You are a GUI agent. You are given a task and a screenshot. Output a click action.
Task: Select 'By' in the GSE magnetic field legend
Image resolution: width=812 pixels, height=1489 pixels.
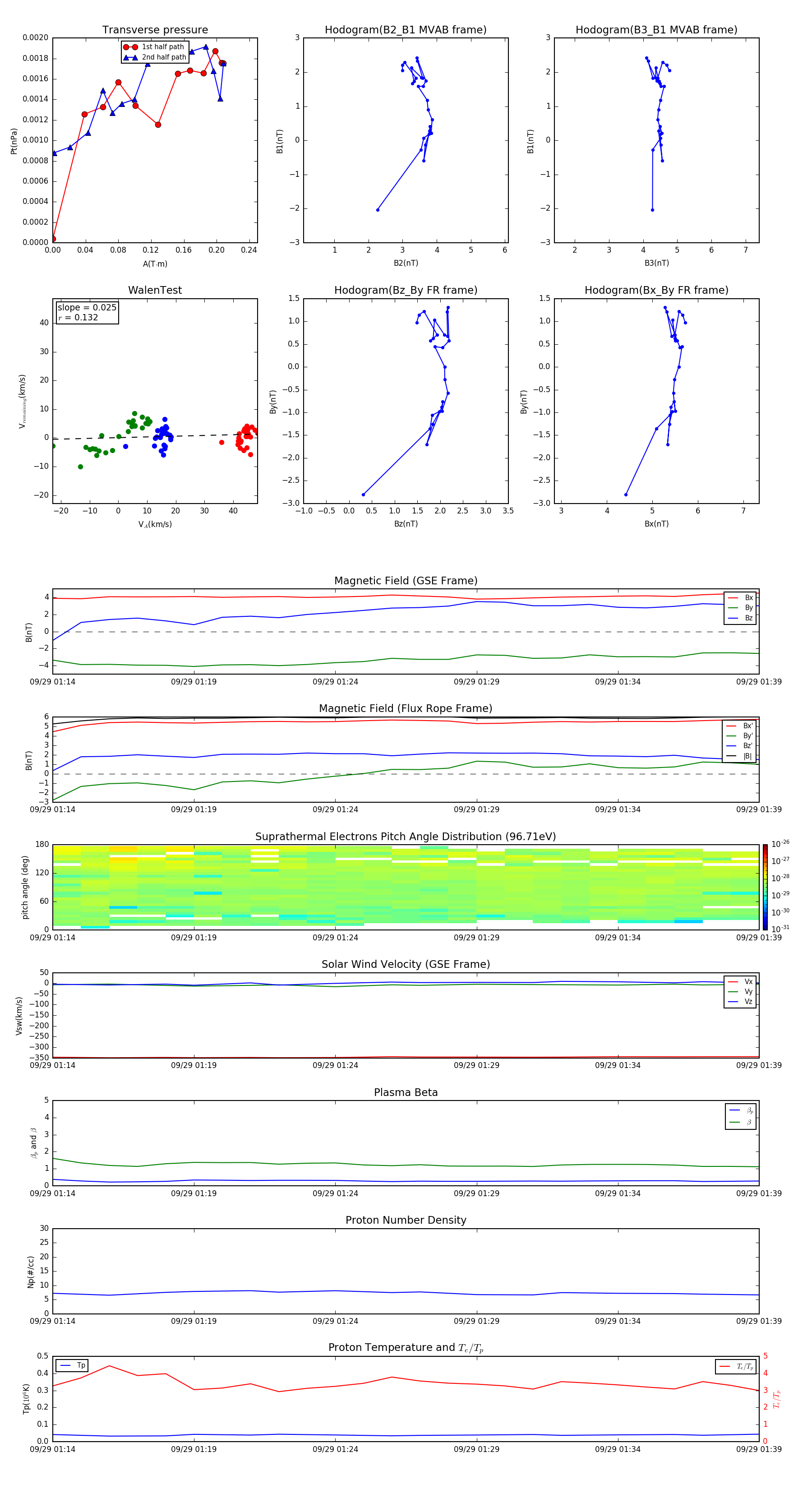point(741,607)
